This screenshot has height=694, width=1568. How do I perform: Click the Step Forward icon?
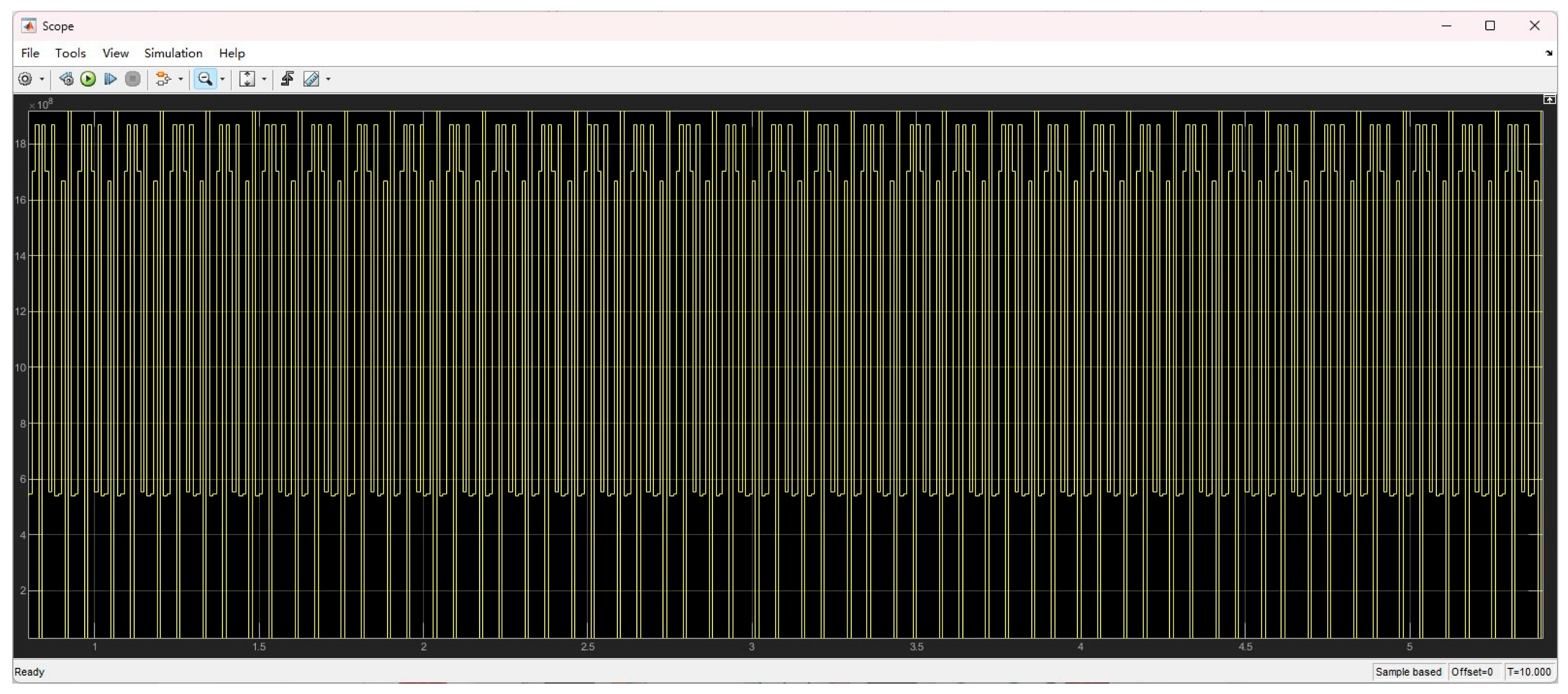click(x=110, y=79)
